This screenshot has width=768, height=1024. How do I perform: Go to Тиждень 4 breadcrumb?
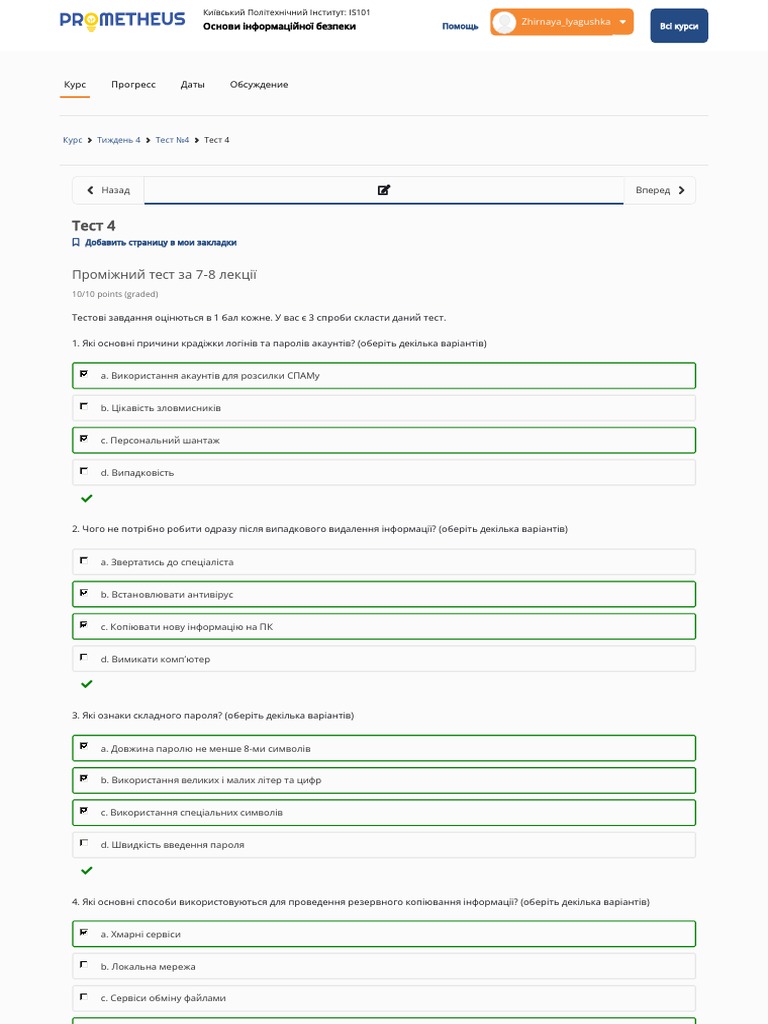tap(119, 140)
